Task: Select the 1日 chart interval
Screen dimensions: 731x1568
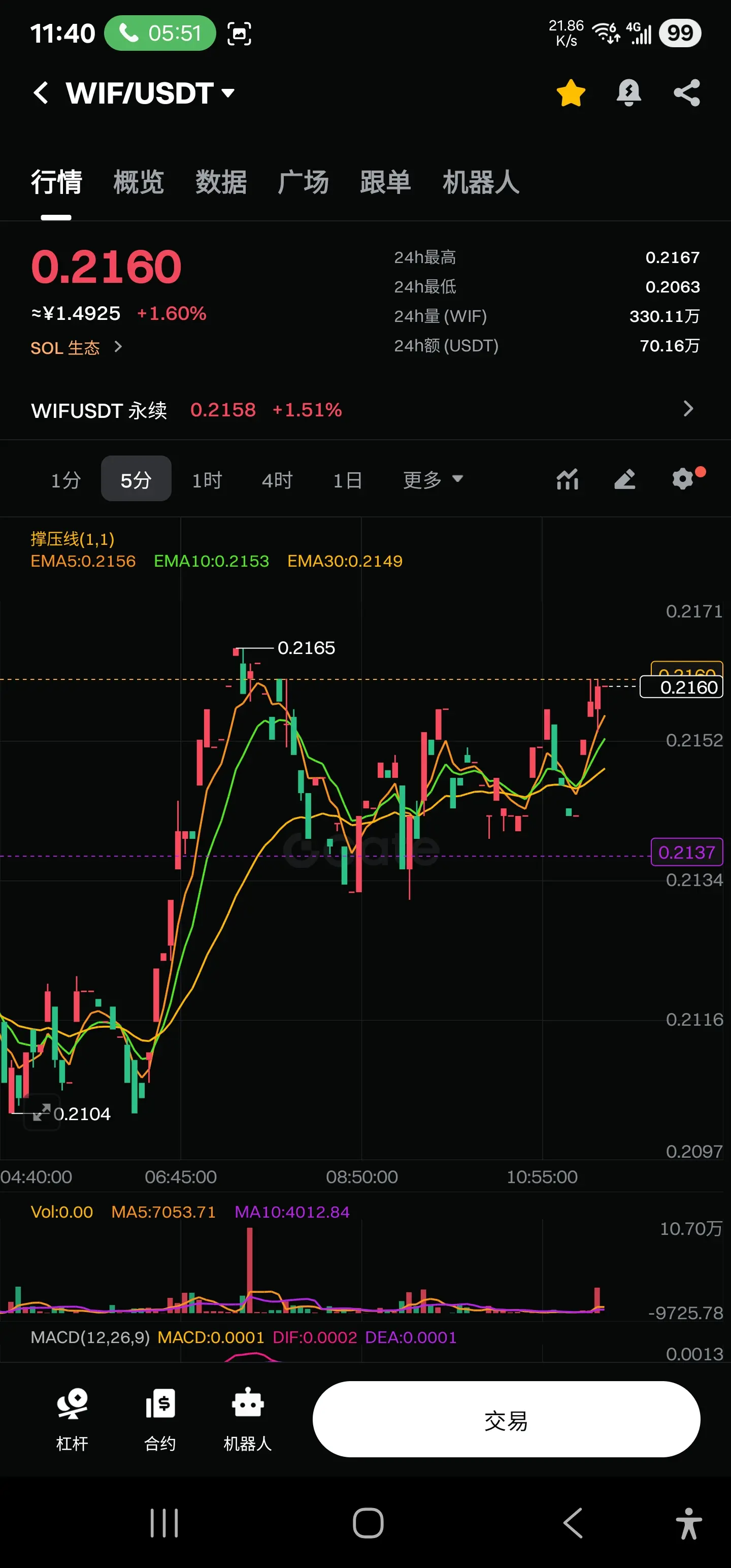Action: 348,480
